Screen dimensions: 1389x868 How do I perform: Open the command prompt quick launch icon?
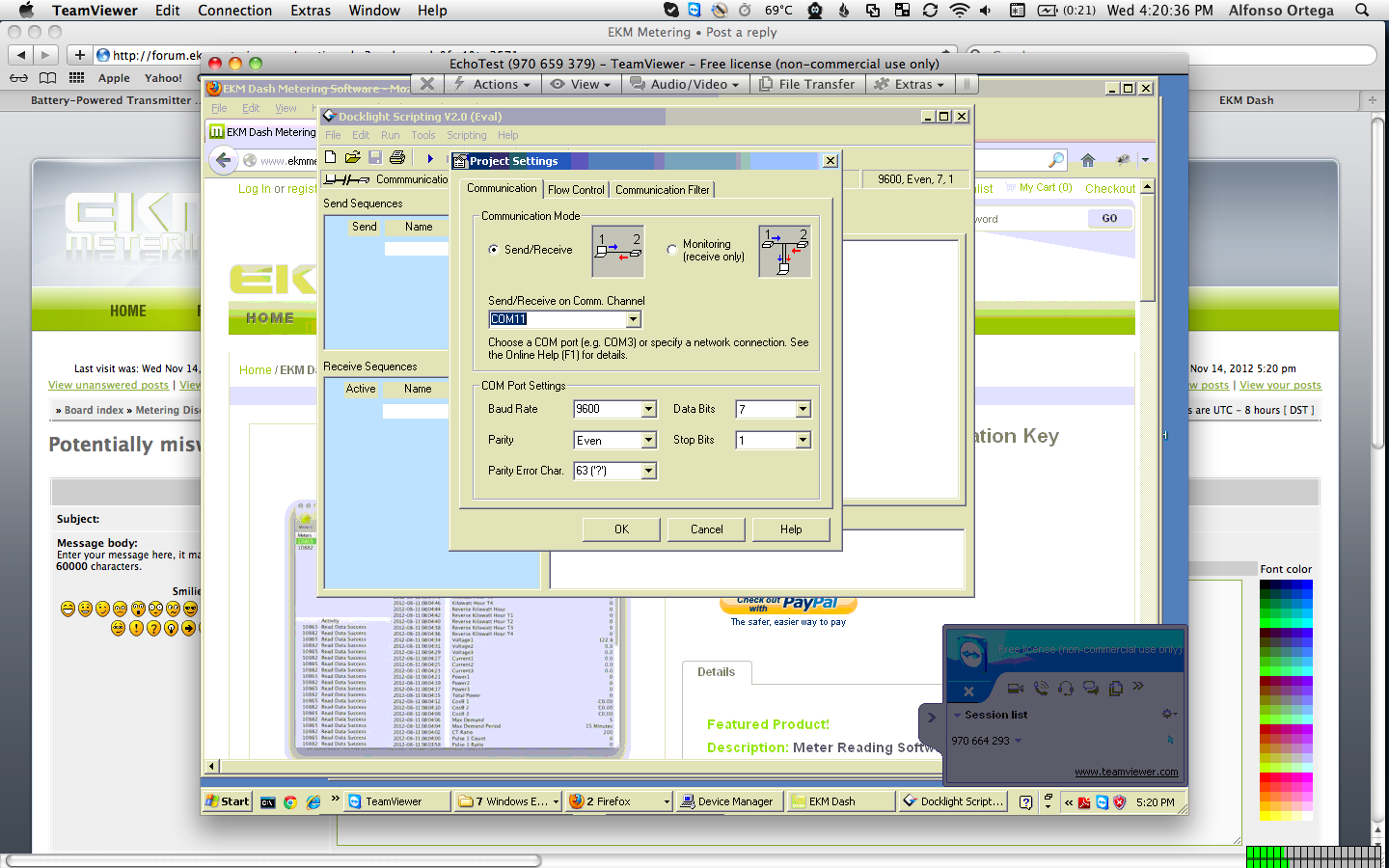[268, 801]
